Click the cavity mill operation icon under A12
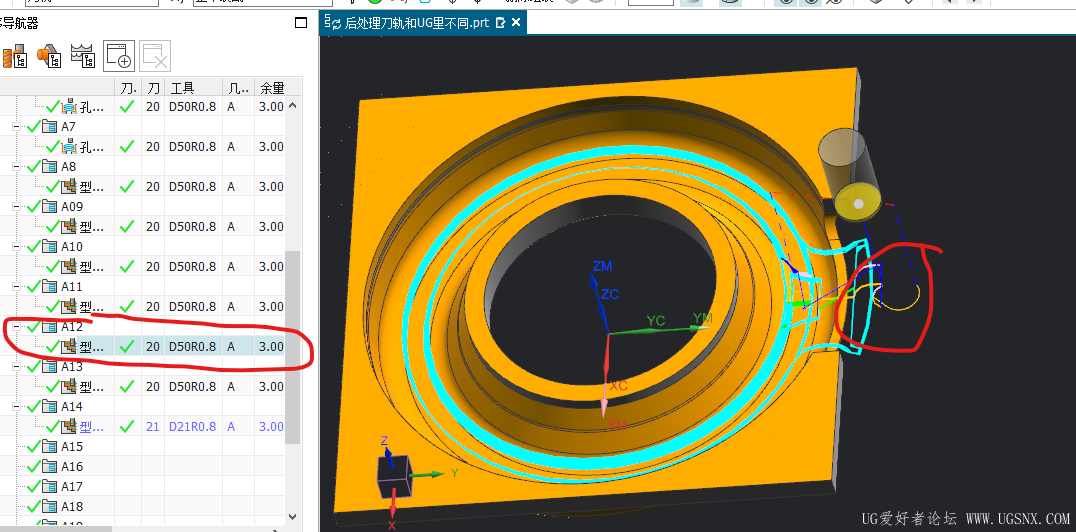The height and width of the screenshot is (532, 1076). [x=70, y=347]
